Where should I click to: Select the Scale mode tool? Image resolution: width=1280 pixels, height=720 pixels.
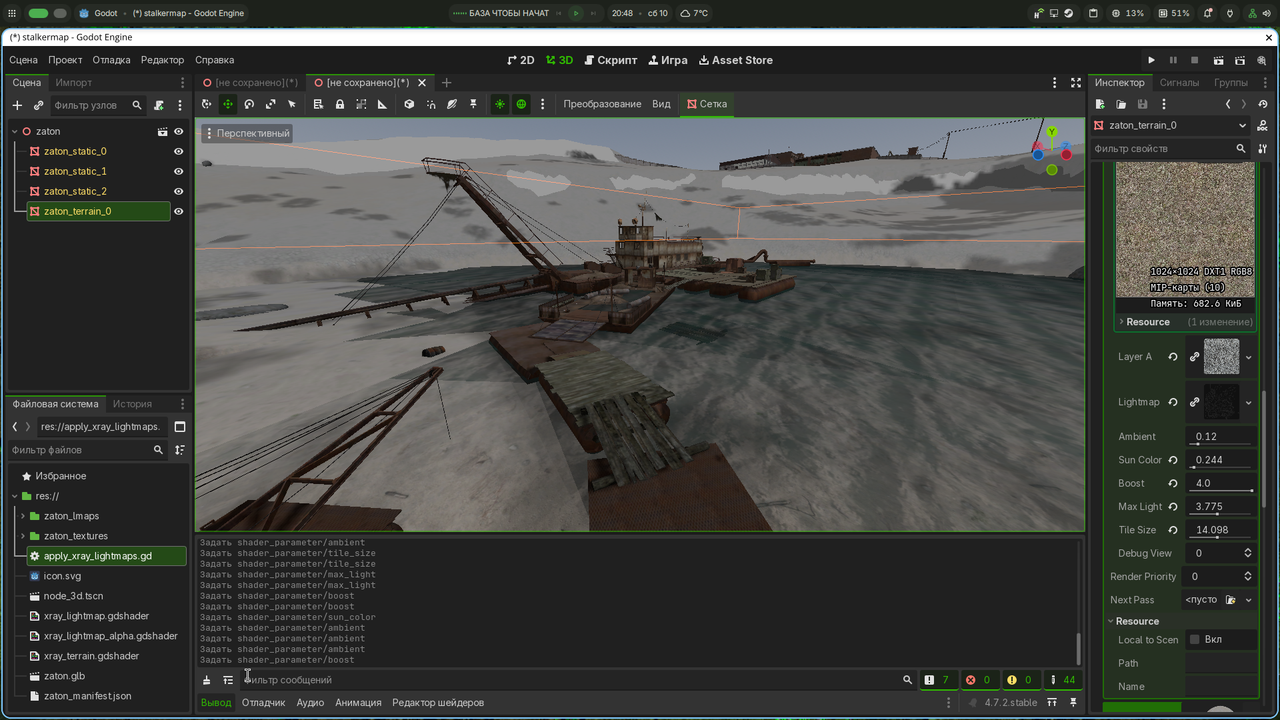(270, 104)
